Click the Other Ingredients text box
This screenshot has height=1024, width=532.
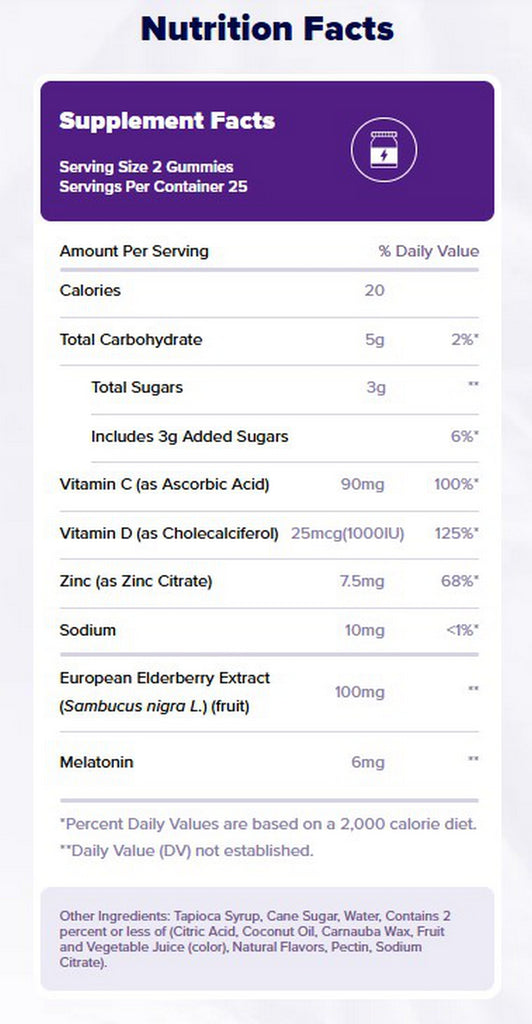(x=267, y=938)
